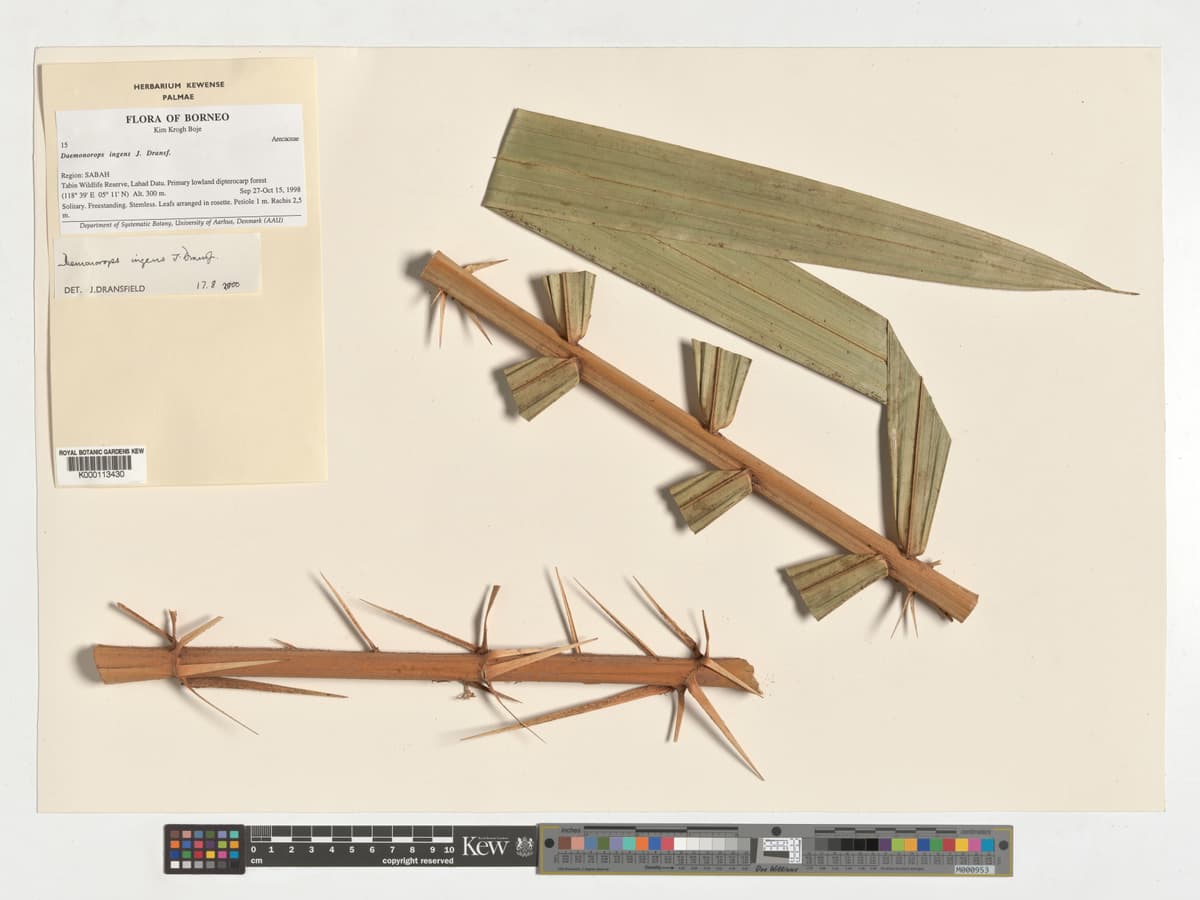
Task: Click the 'cm' unit label on the ruler
Action: [256, 860]
